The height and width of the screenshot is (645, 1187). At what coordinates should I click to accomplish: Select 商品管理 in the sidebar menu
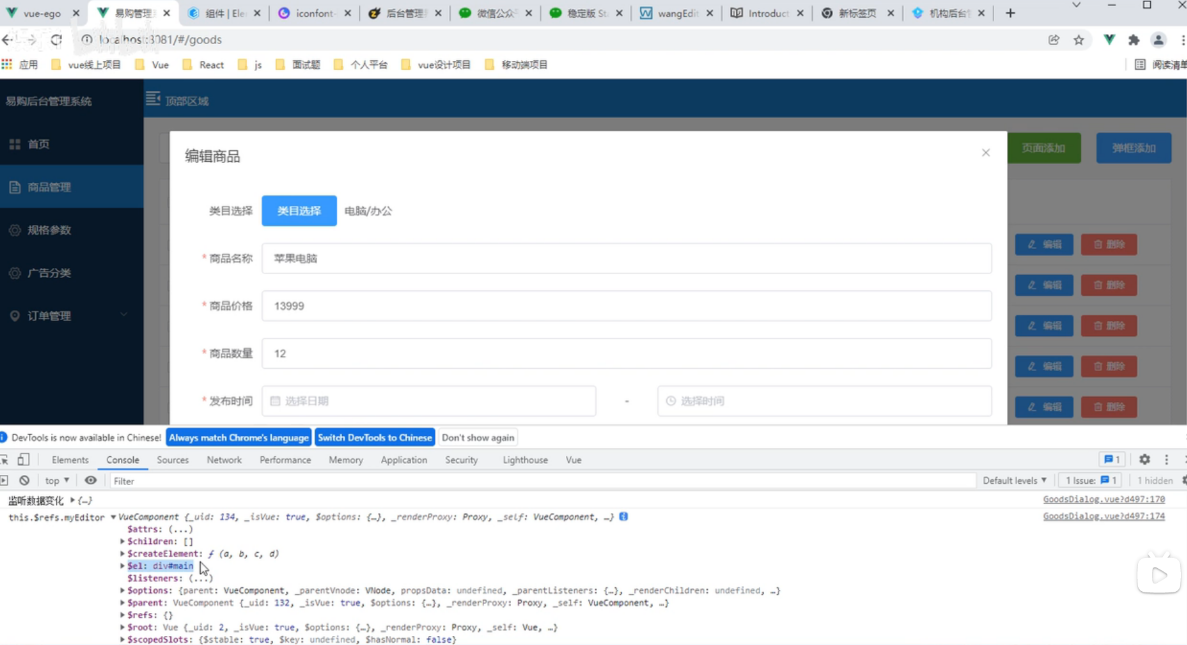pos(71,187)
